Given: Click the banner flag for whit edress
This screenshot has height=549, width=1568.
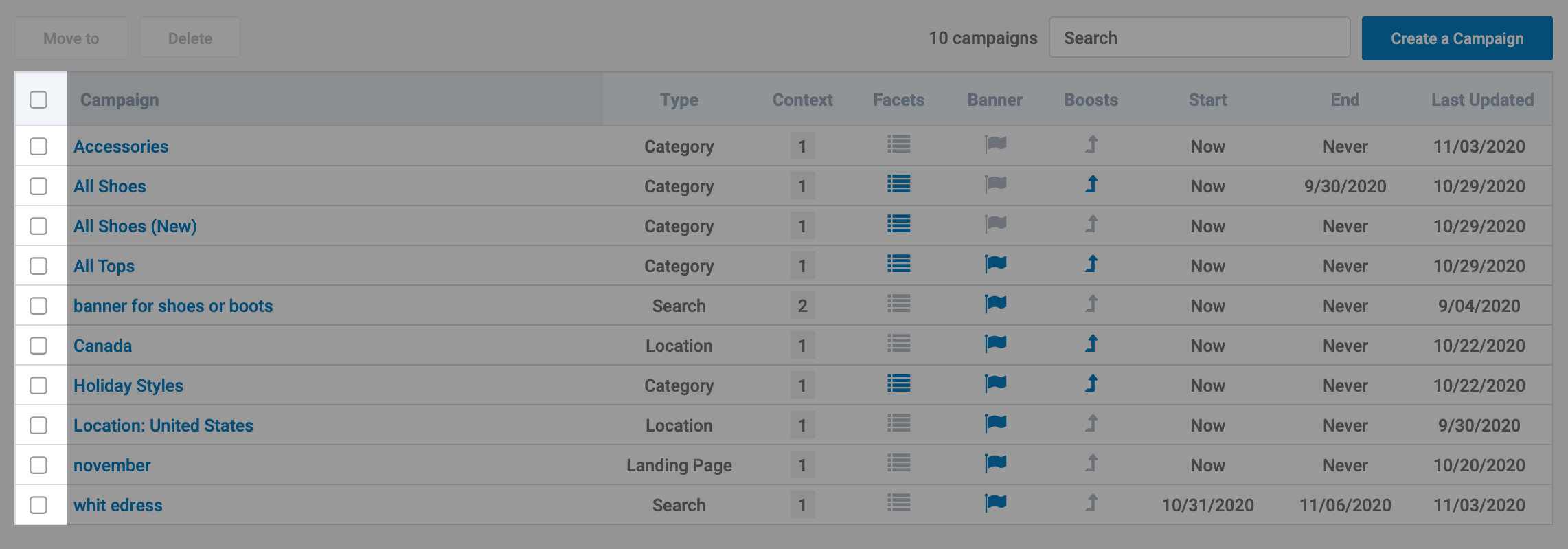Looking at the screenshot, I should [x=995, y=503].
